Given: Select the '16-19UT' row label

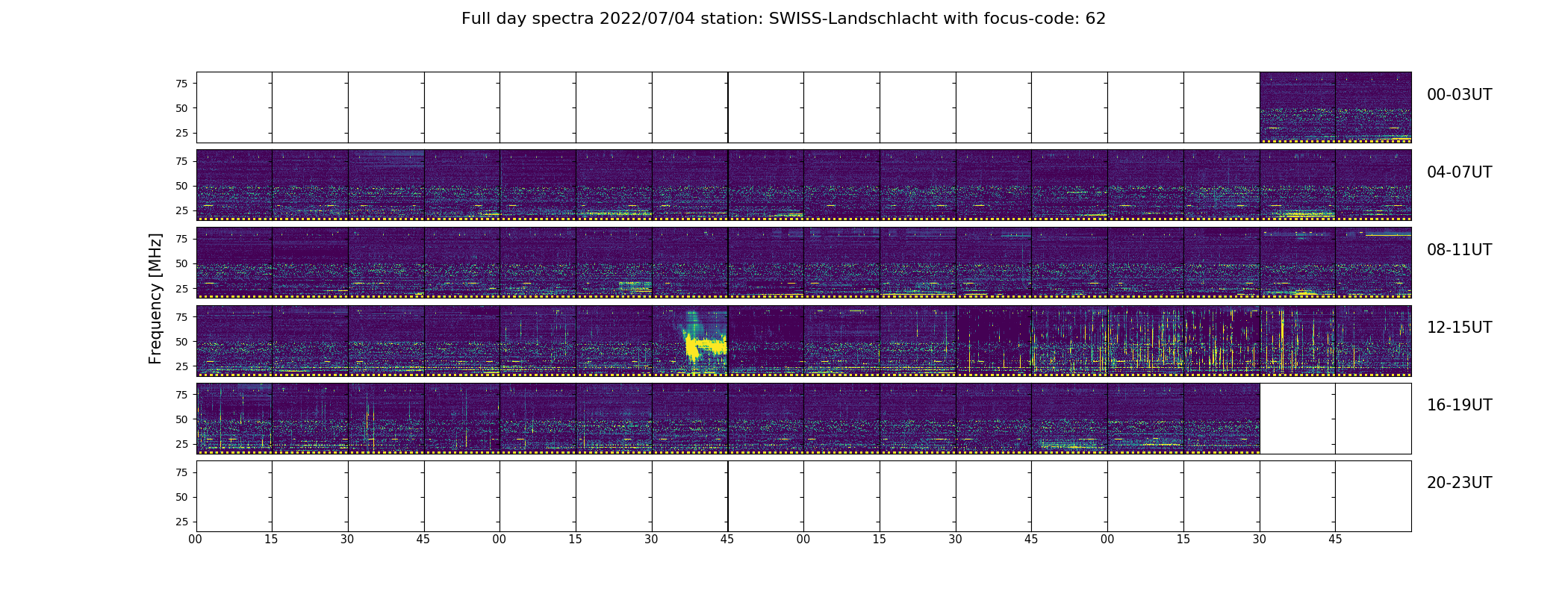Looking at the screenshot, I should [1459, 405].
